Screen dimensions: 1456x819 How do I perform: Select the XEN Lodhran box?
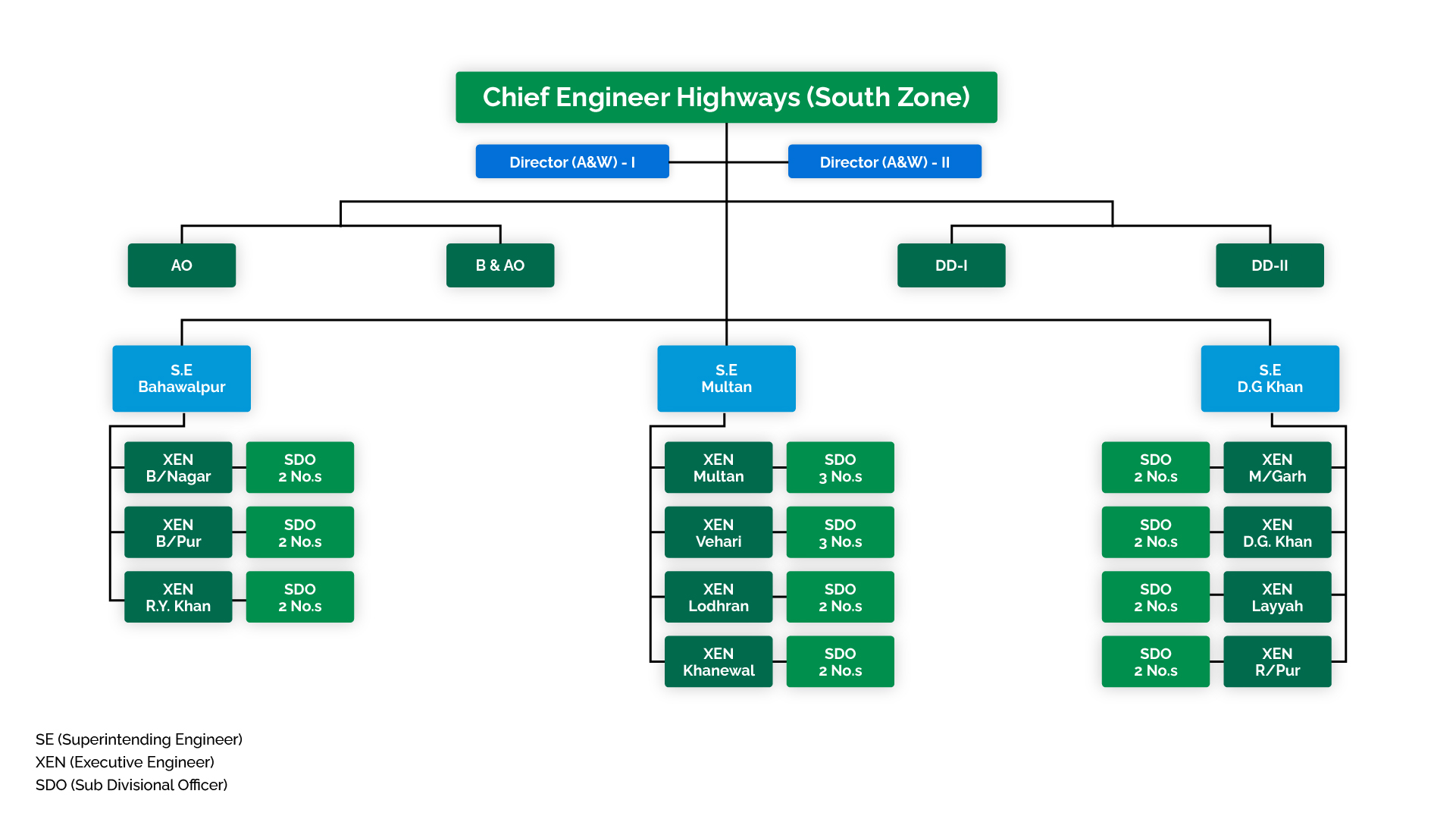point(718,597)
